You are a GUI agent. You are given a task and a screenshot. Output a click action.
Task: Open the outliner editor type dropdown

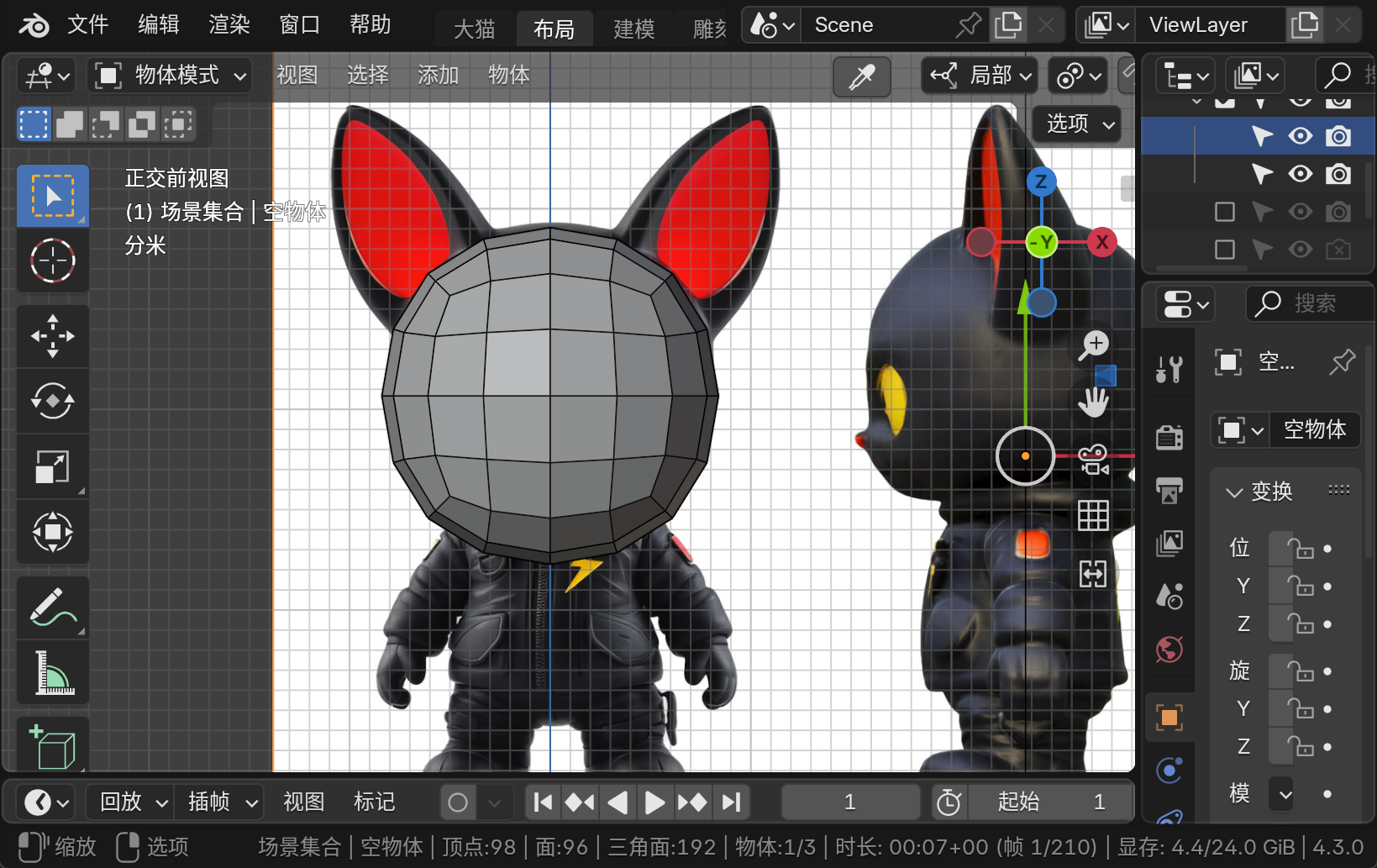point(1185,76)
